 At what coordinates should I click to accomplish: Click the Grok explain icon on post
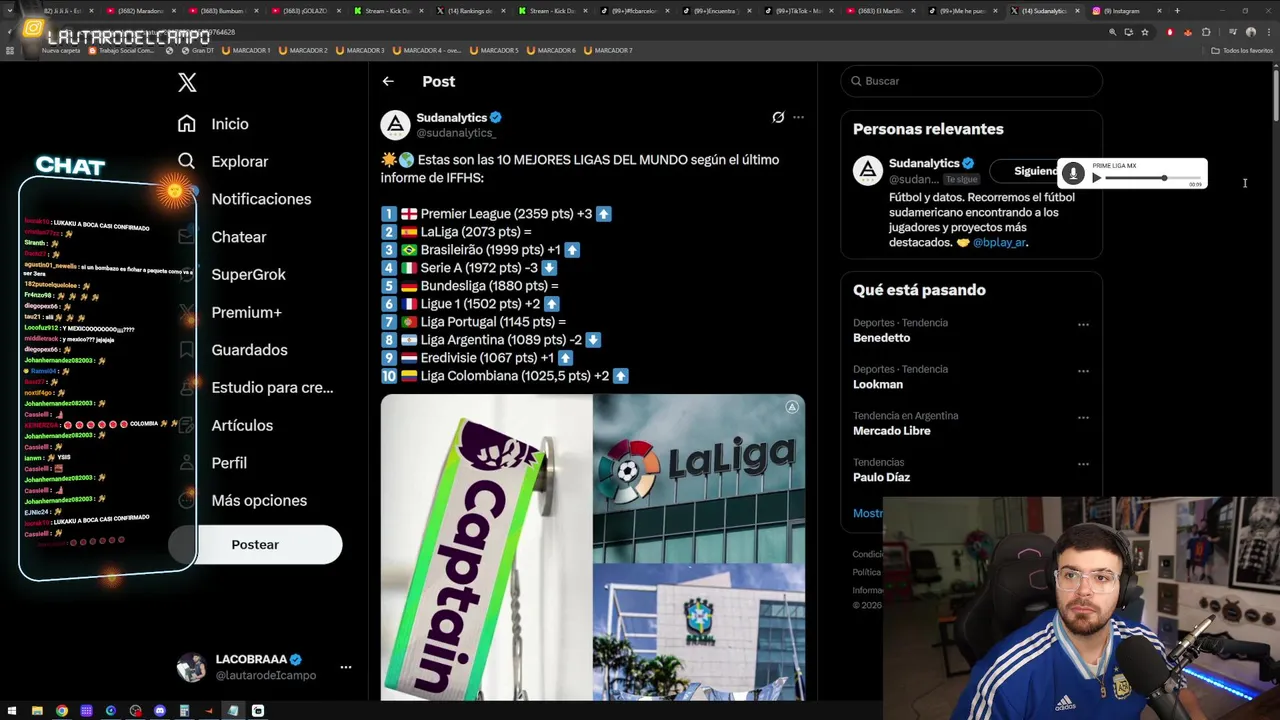[778, 117]
